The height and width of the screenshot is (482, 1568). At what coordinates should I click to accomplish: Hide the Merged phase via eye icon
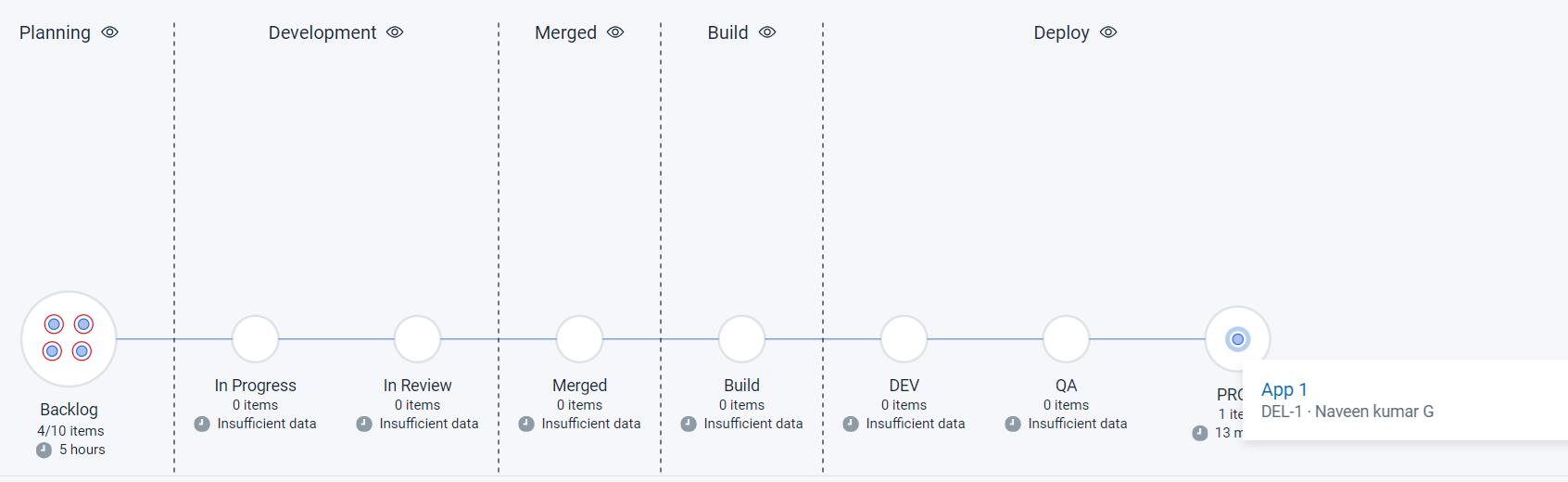click(x=615, y=32)
